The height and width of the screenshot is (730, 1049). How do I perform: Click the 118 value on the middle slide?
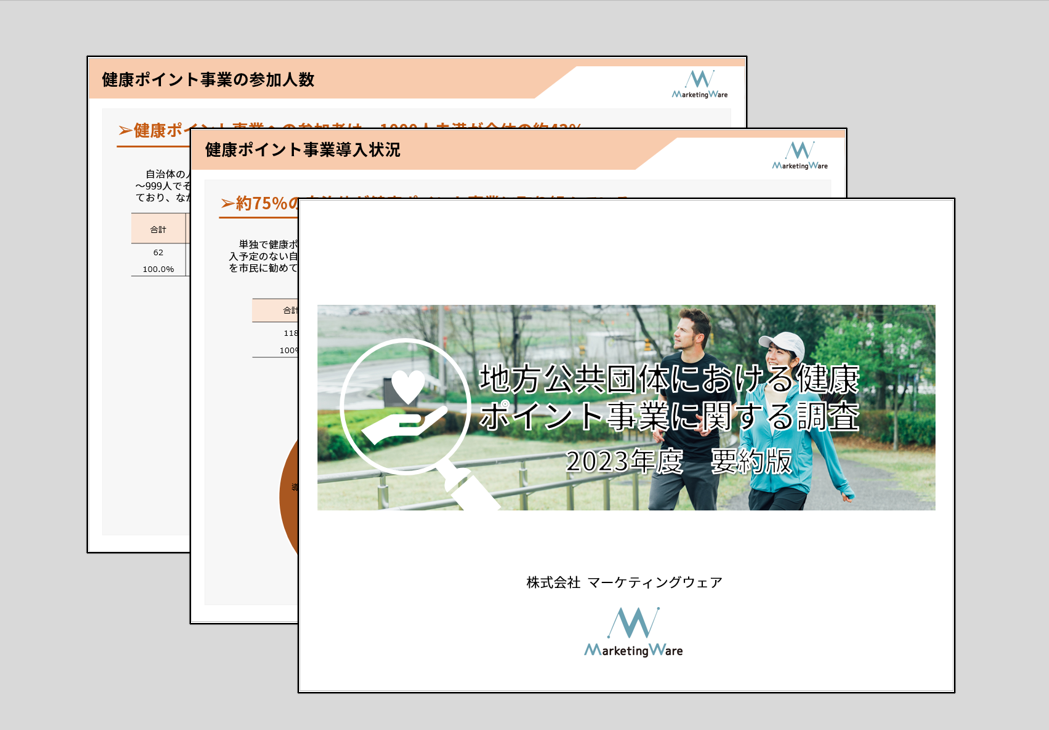click(290, 333)
